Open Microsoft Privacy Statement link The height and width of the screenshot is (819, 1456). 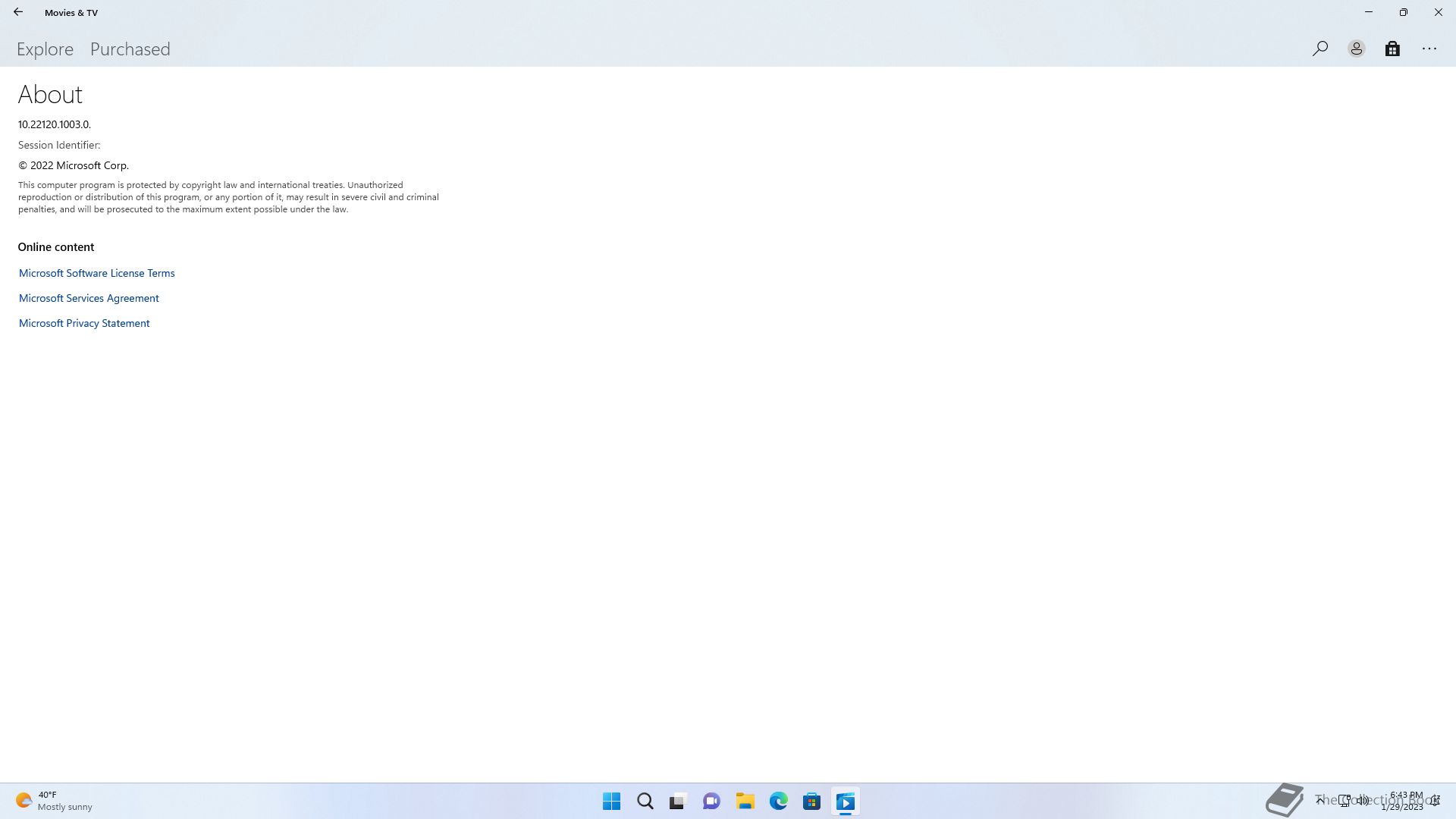[x=84, y=323]
